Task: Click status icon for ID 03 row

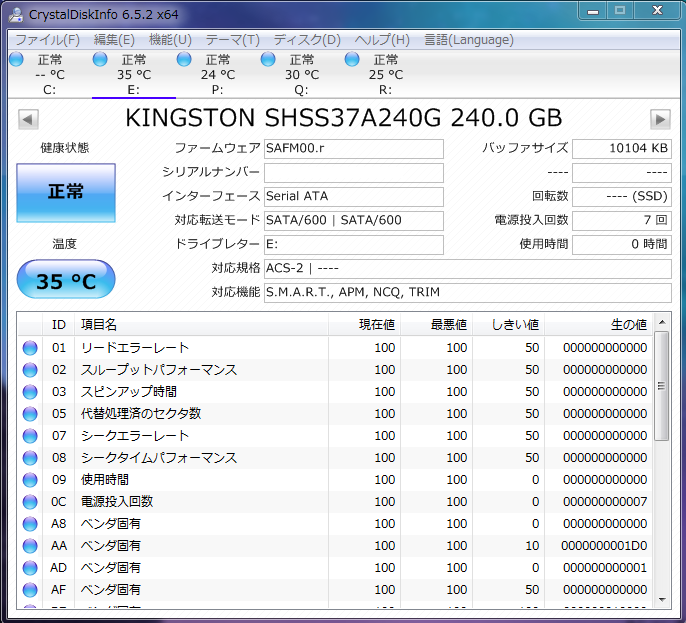Action: point(30,392)
